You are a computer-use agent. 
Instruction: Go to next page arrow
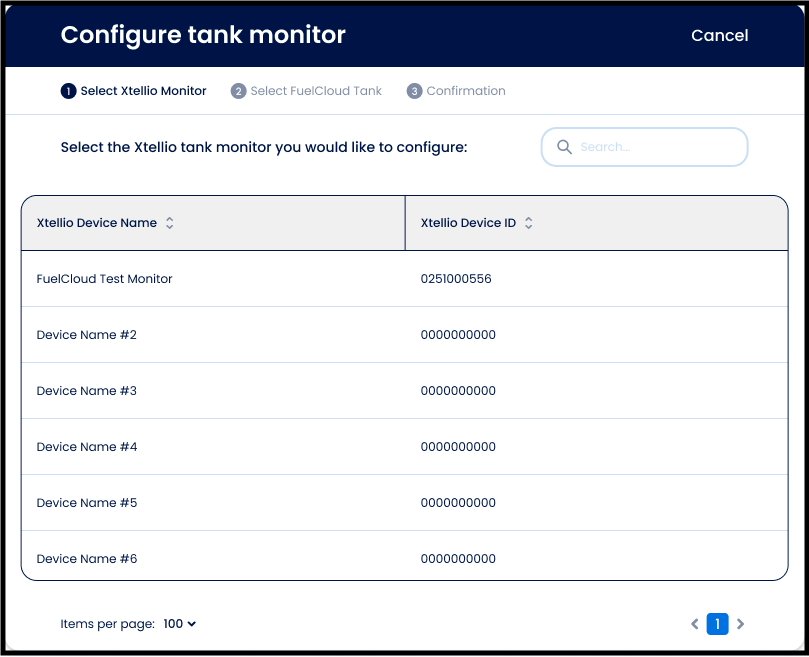tap(740, 624)
